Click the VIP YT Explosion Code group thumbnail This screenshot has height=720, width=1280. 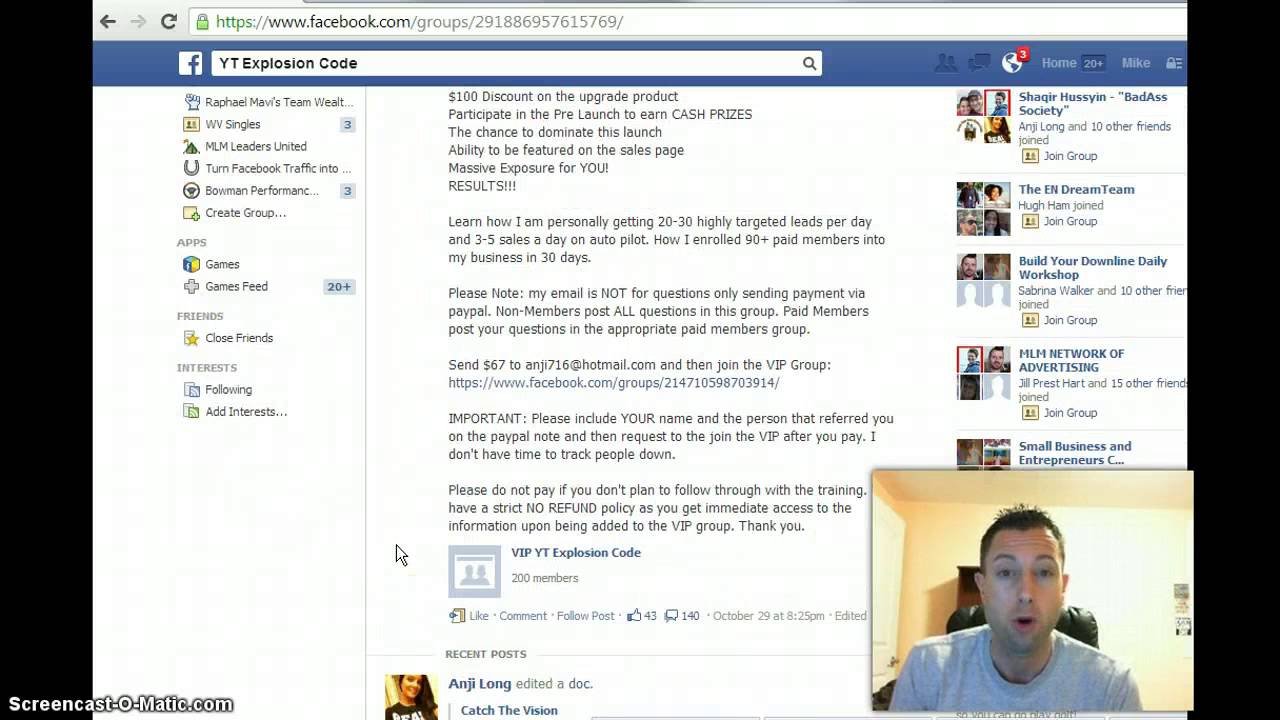pos(474,571)
